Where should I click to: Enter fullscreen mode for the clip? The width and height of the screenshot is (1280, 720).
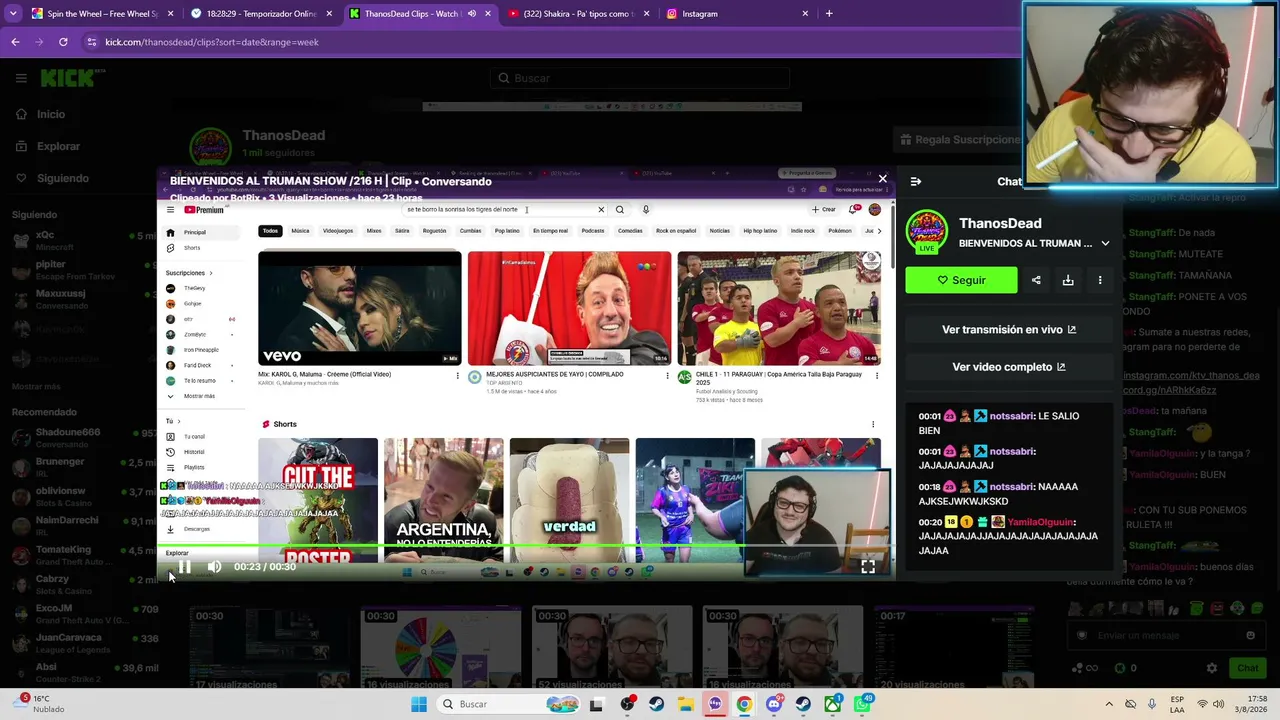coord(868,566)
